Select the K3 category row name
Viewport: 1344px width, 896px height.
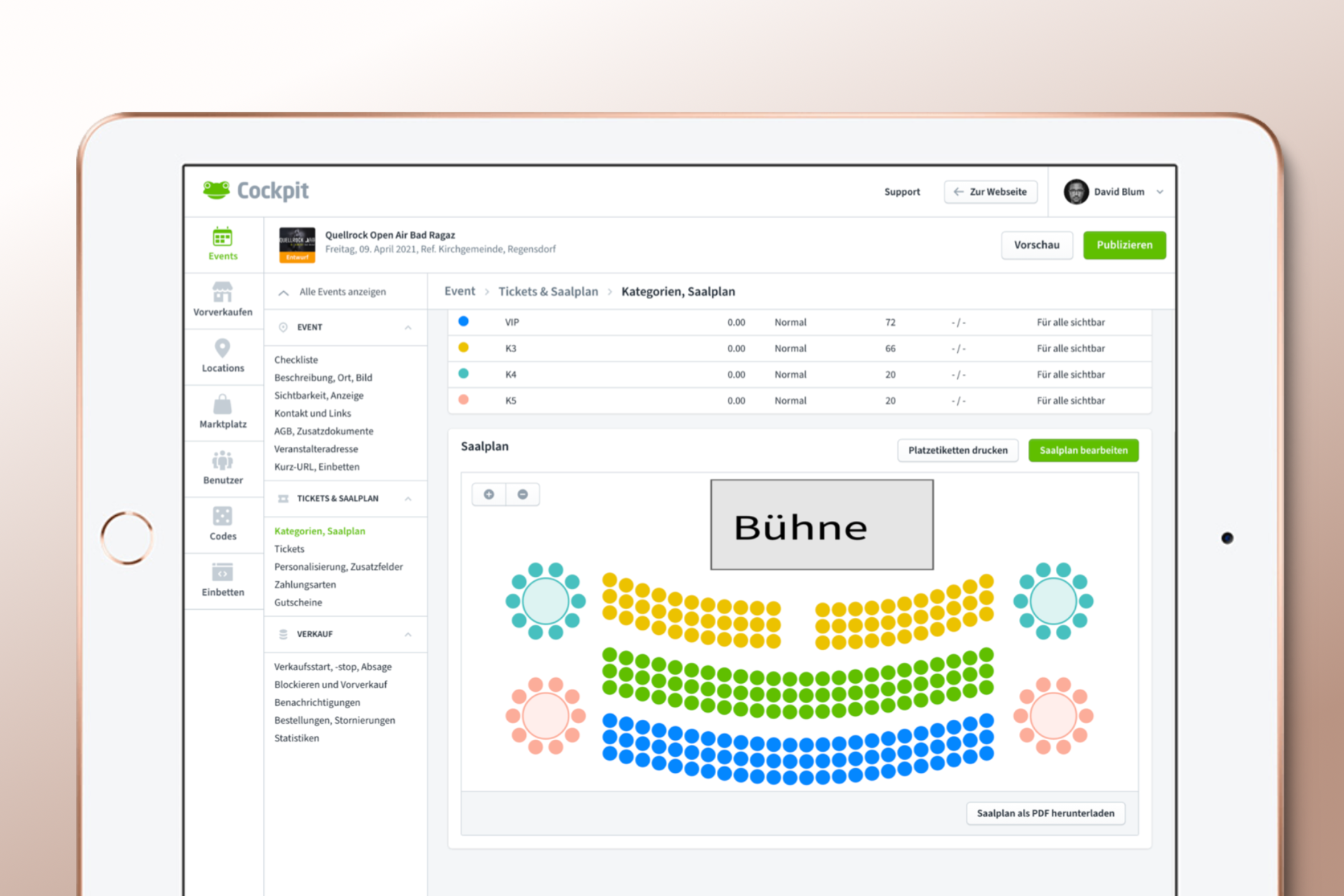(511, 348)
